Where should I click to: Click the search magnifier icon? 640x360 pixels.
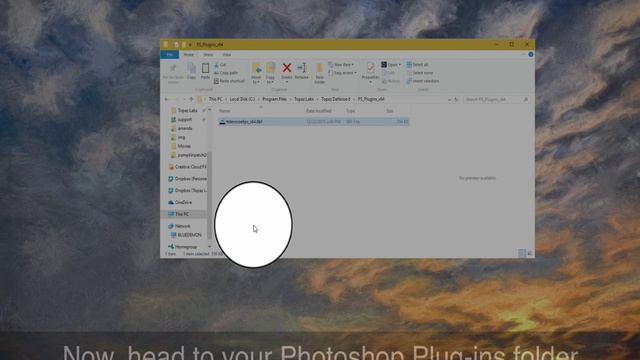pyautogui.click(x=526, y=99)
